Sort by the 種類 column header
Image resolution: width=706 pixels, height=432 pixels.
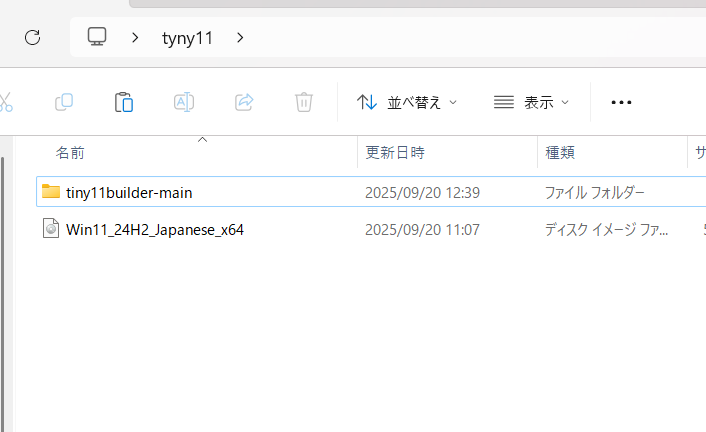tap(560, 153)
